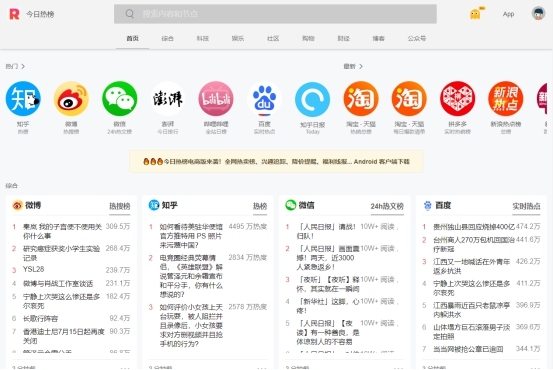This screenshot has height=370, width=553.
Task: Switch to the 娱乐 tab
Action: point(238,38)
